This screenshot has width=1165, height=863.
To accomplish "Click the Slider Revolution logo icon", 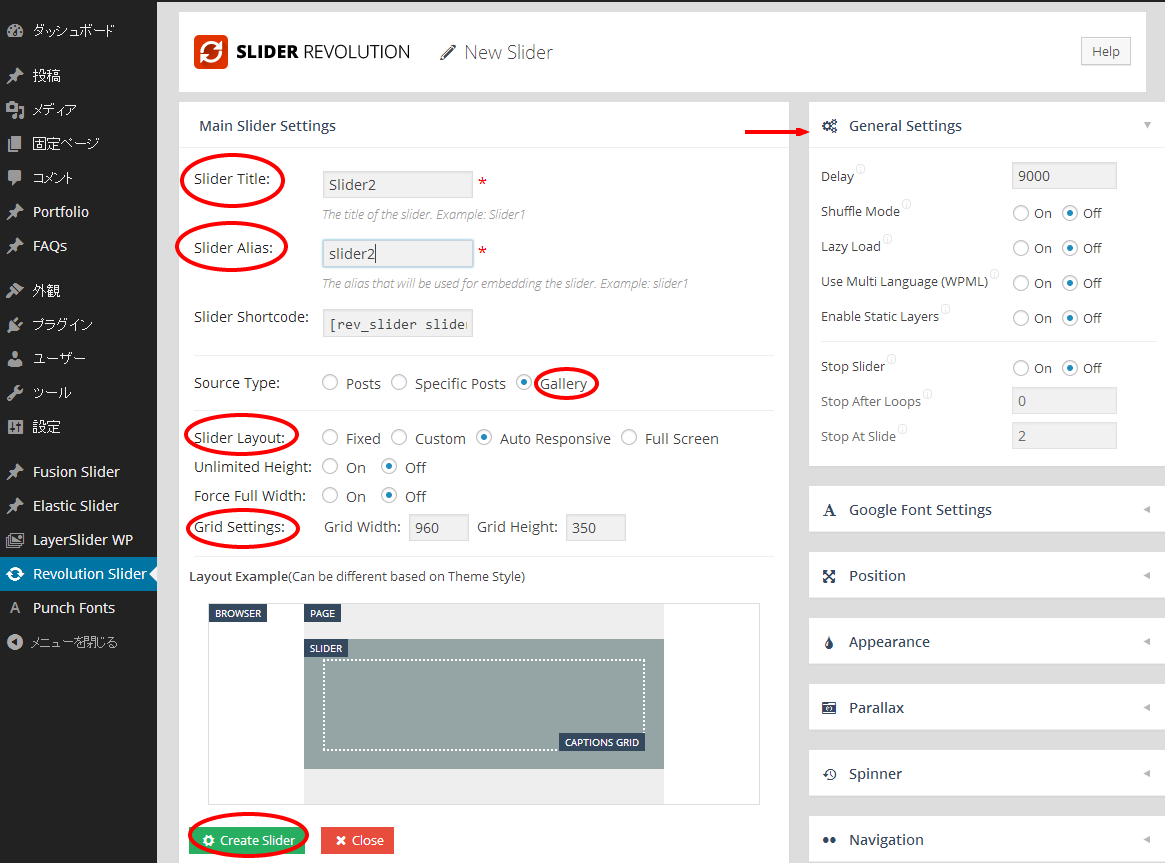I will pos(211,52).
